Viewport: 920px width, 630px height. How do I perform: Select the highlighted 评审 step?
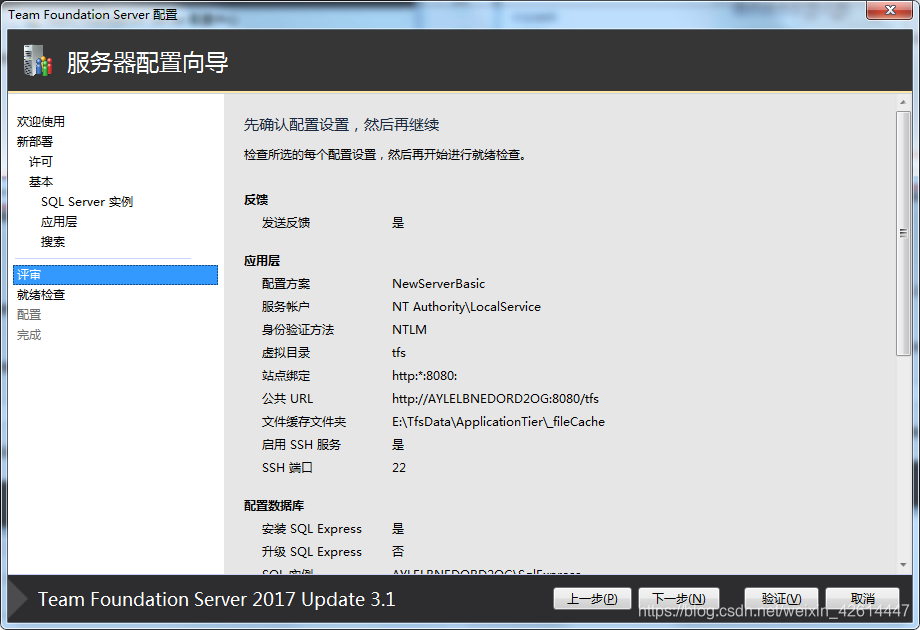(x=116, y=275)
